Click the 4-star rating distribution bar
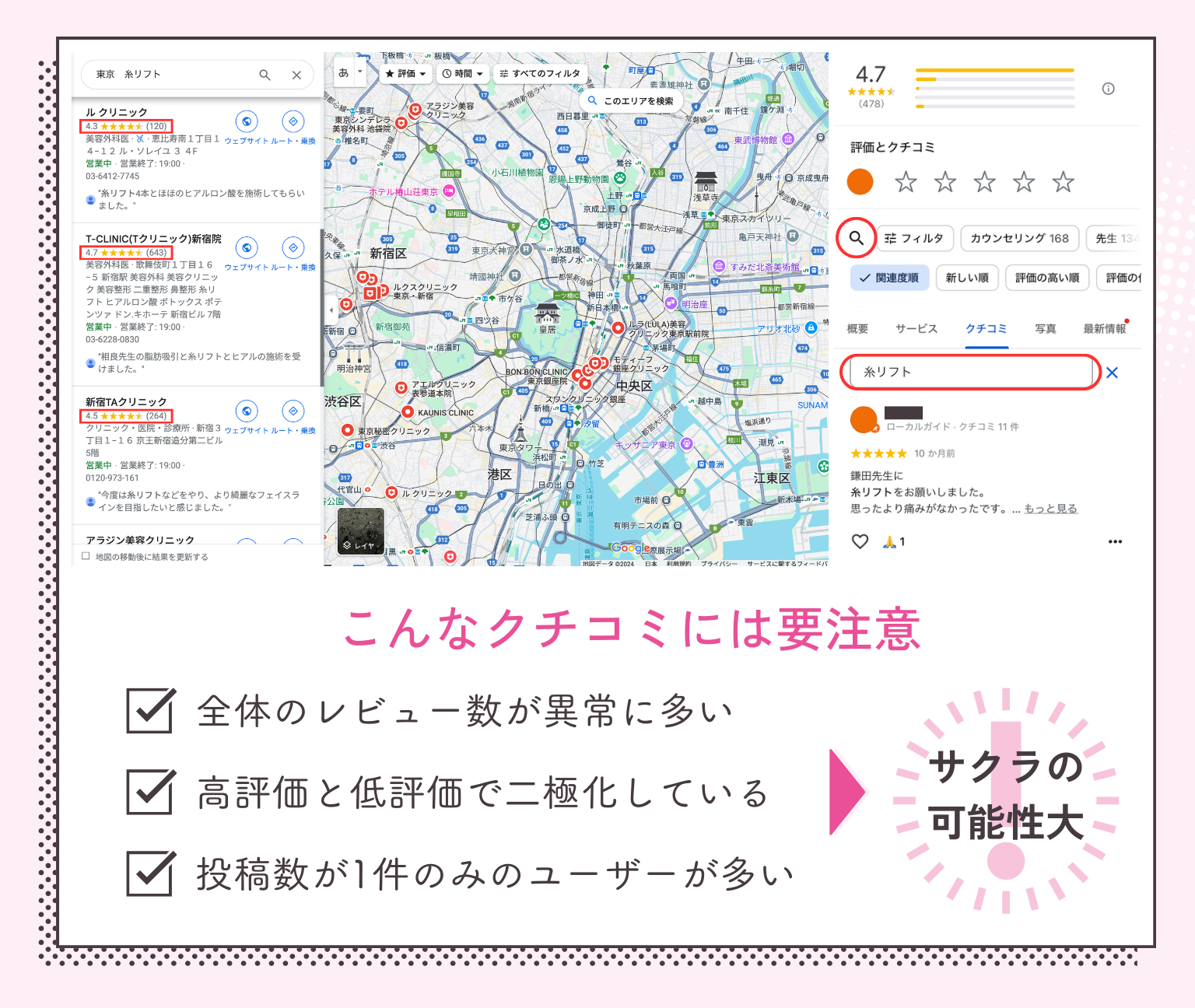 (995, 79)
